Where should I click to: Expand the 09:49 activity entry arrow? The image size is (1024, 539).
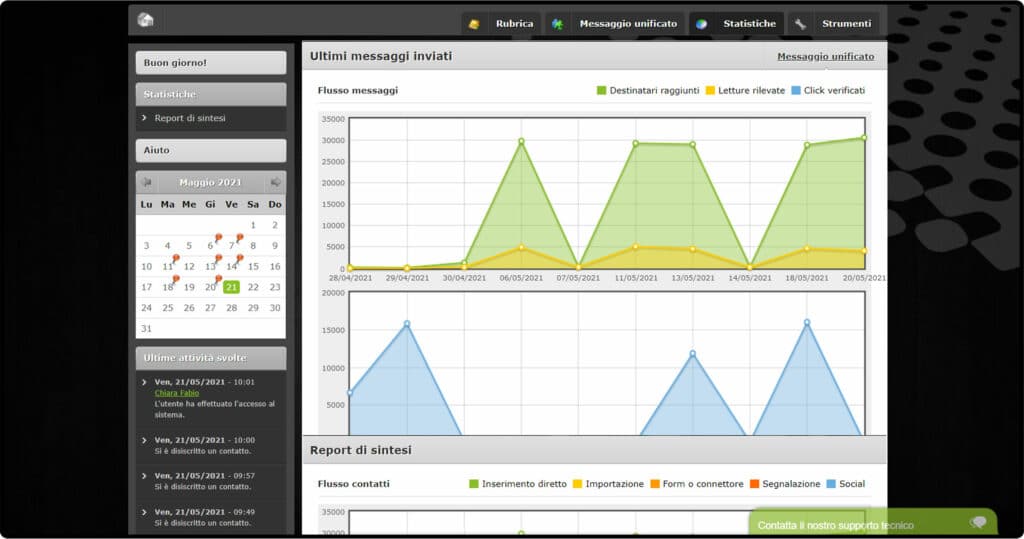point(144,512)
